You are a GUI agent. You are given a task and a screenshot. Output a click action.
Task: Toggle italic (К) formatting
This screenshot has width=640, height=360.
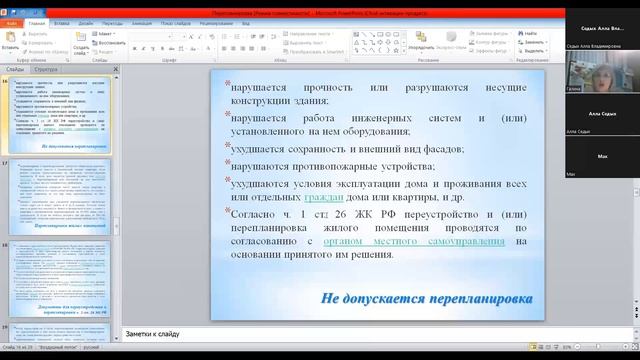point(143,49)
